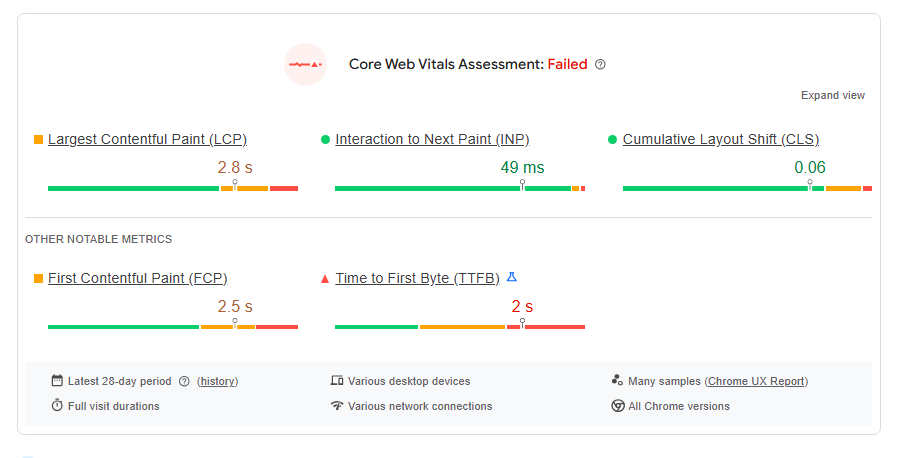The image size is (899, 458).
Task: Open the Time to First Byte (TTFB) link
Action: [x=417, y=278]
